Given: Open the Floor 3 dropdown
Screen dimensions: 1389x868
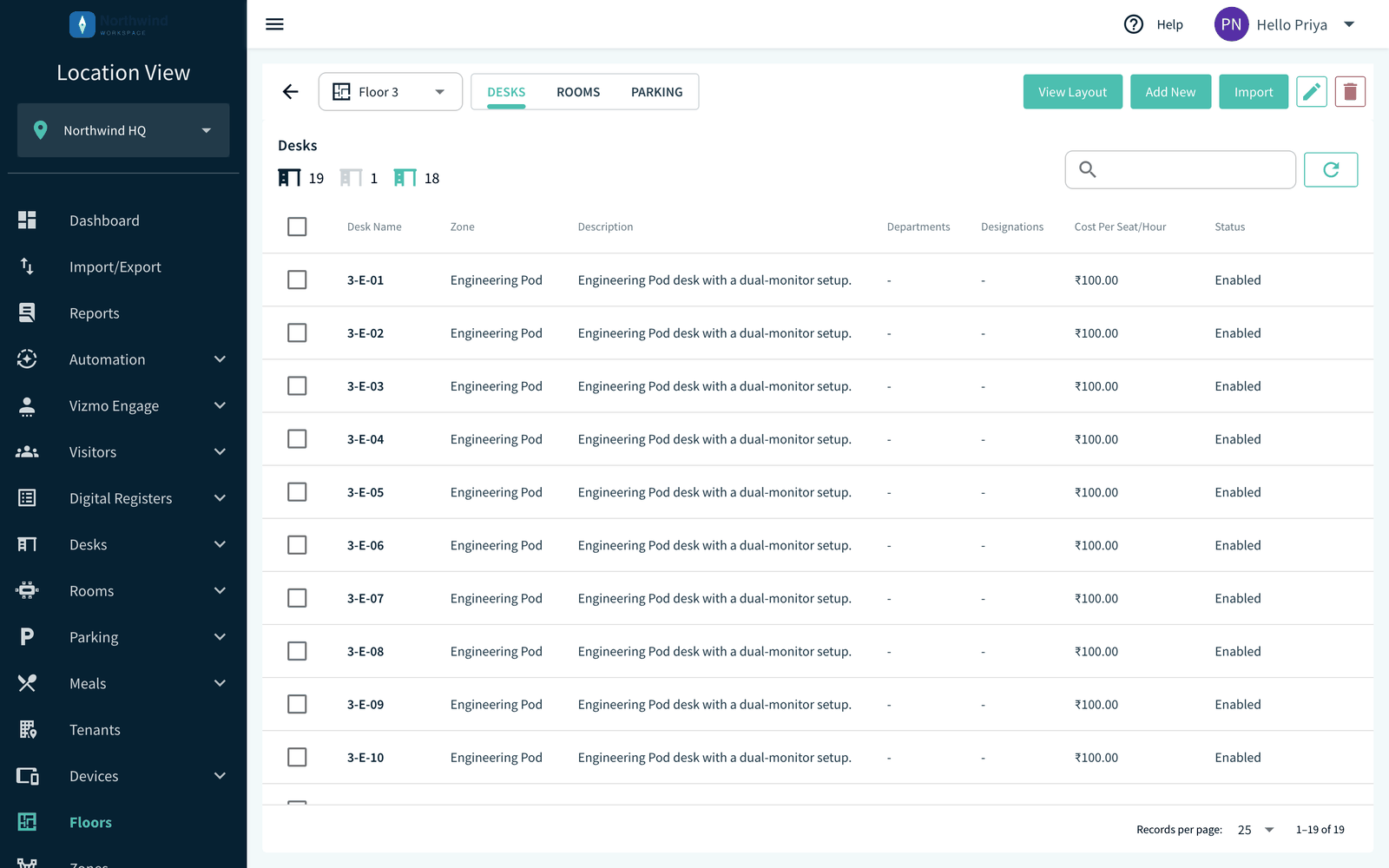Looking at the screenshot, I should coord(390,92).
